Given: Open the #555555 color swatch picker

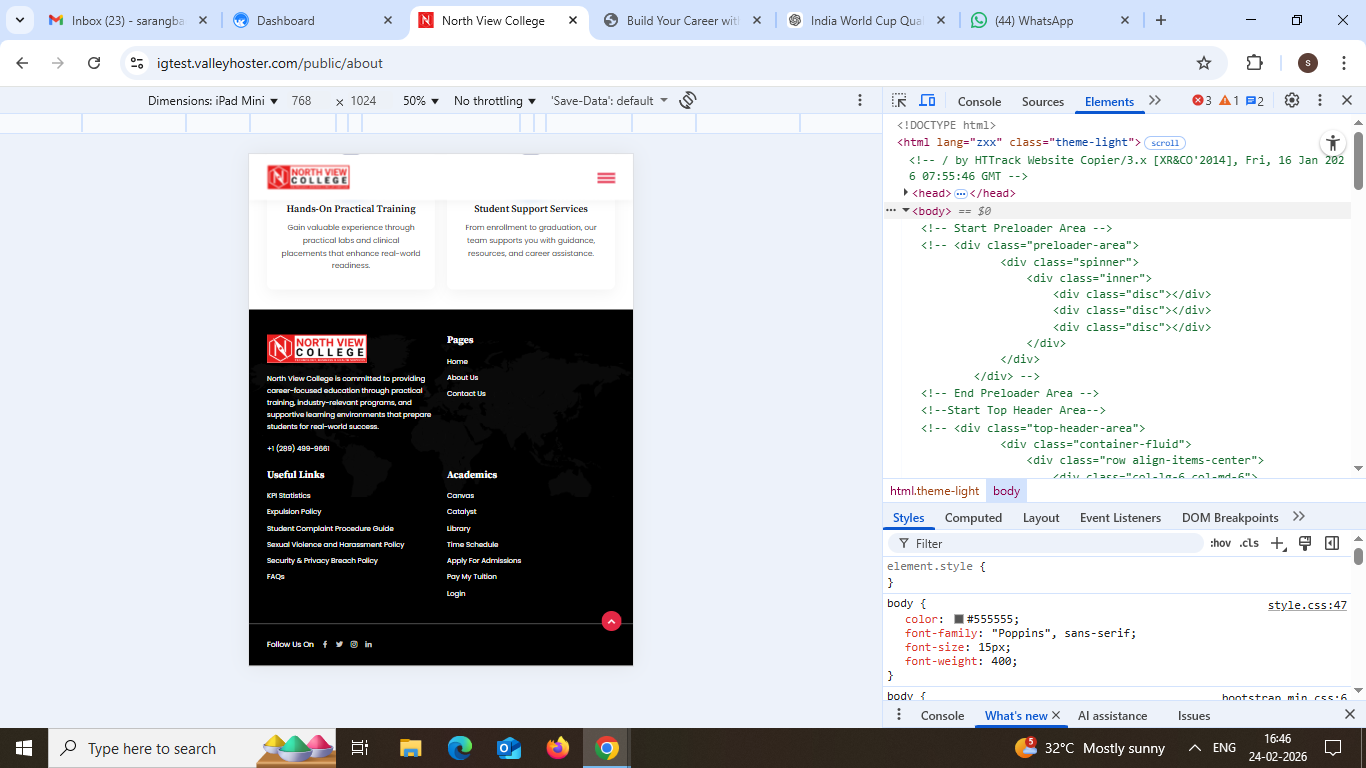Looking at the screenshot, I should (959, 620).
